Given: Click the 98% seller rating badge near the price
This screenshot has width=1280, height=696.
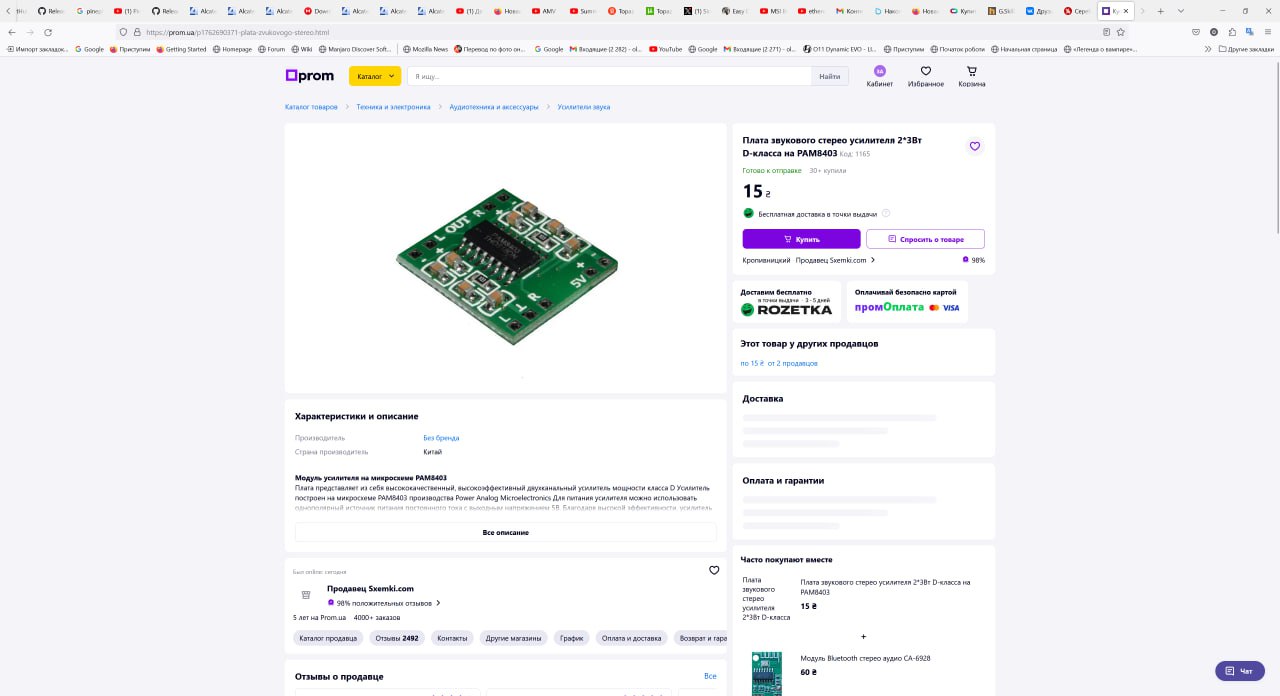Looking at the screenshot, I should [973, 260].
